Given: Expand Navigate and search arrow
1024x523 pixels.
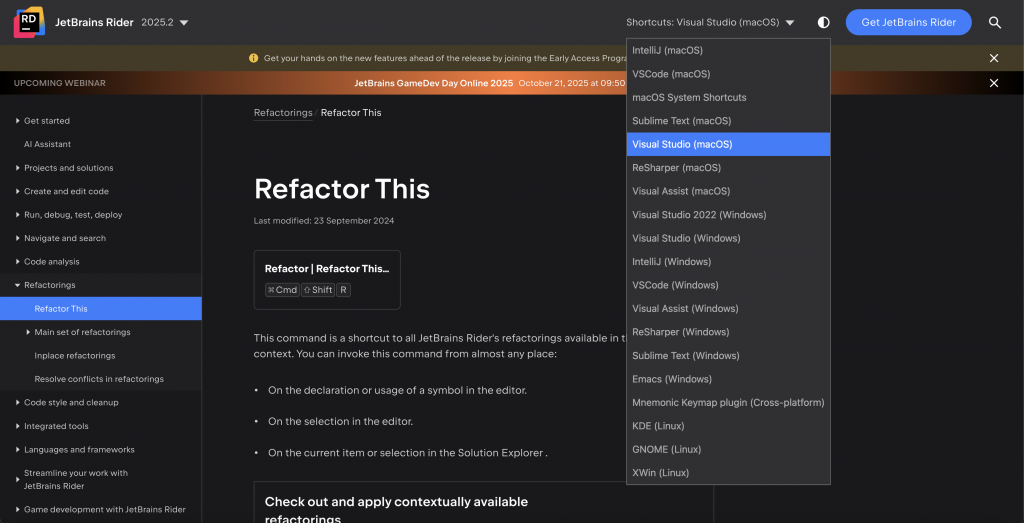Looking at the screenshot, I should coord(18,238).
